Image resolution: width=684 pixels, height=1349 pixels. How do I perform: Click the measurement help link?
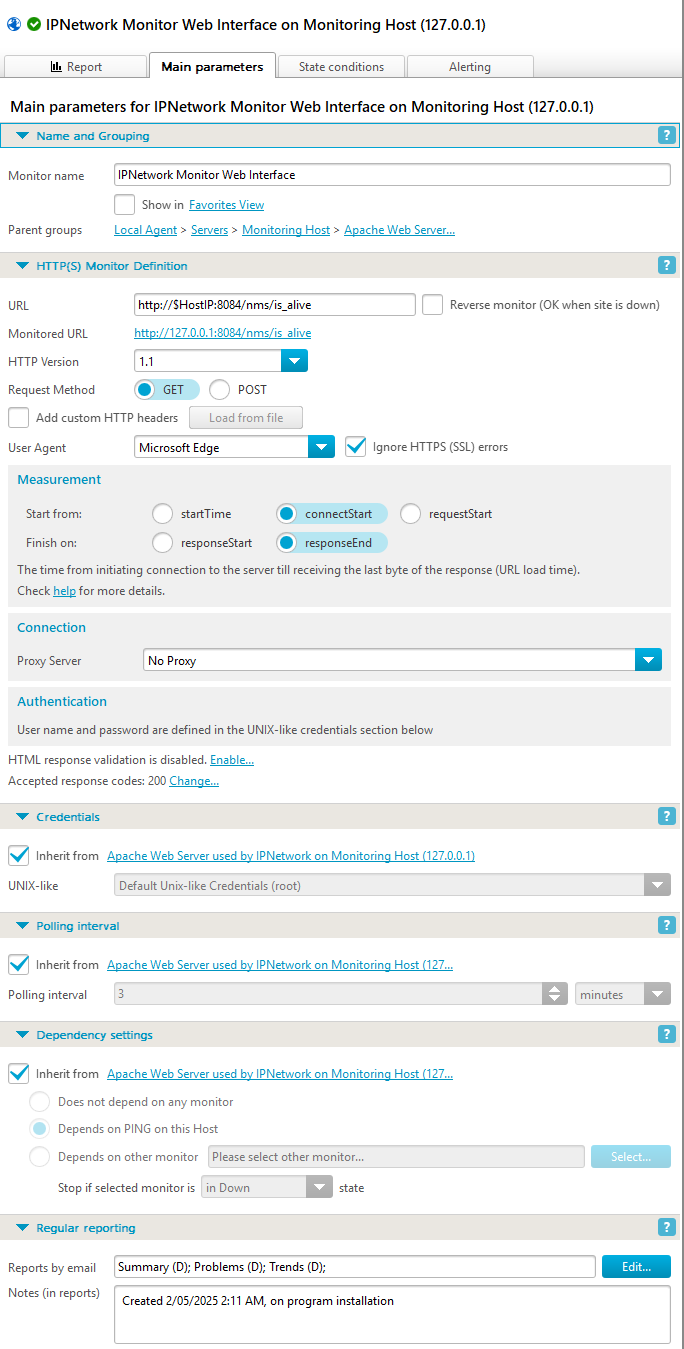pos(64,591)
